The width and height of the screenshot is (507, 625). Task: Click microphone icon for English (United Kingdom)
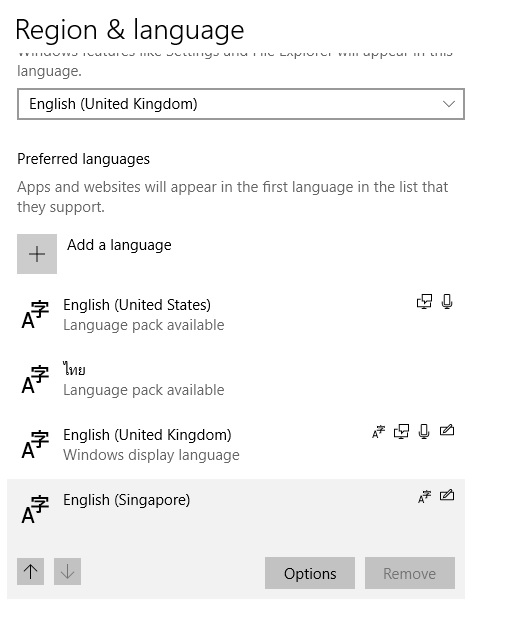click(x=424, y=431)
